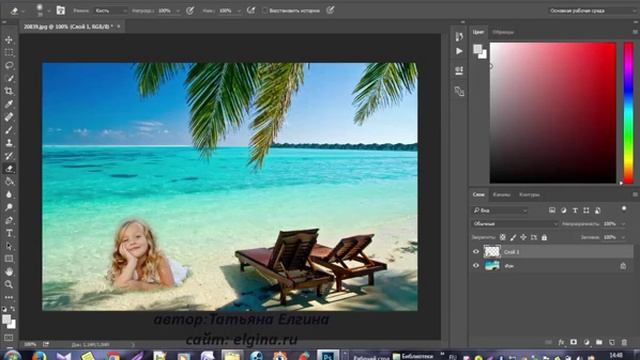Enable the Восстановить историю checkbox

point(264,11)
